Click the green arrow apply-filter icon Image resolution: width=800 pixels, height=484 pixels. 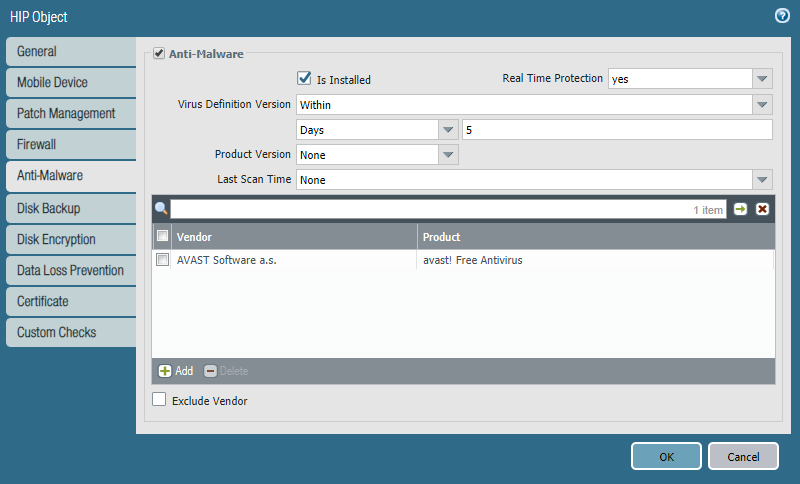[x=740, y=209]
